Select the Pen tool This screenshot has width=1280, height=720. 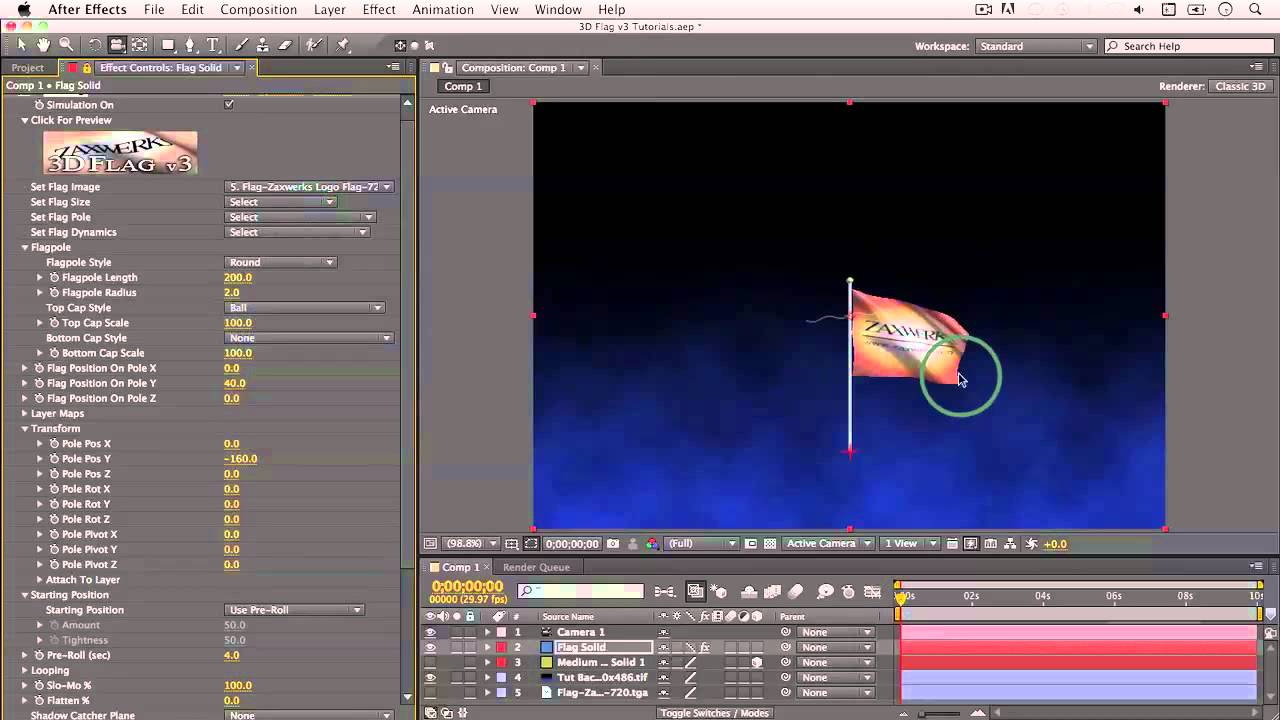pos(191,45)
